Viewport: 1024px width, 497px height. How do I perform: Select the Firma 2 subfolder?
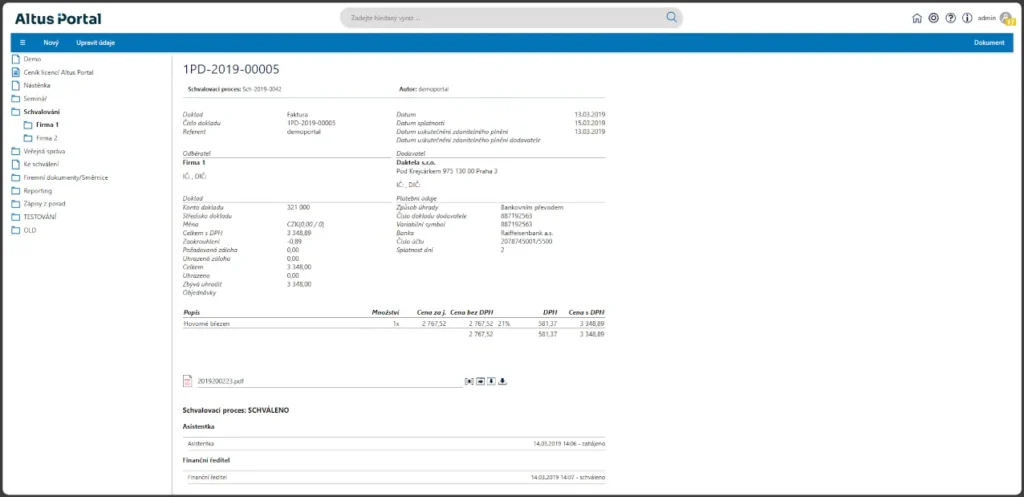[48, 138]
